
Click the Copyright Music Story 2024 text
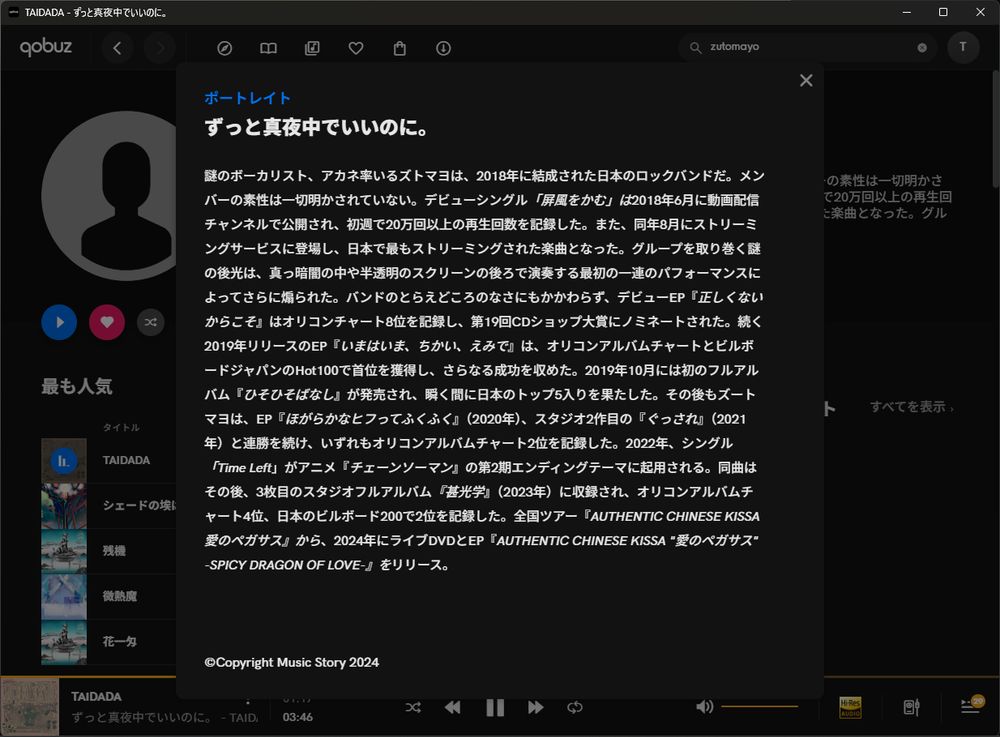(x=291, y=662)
